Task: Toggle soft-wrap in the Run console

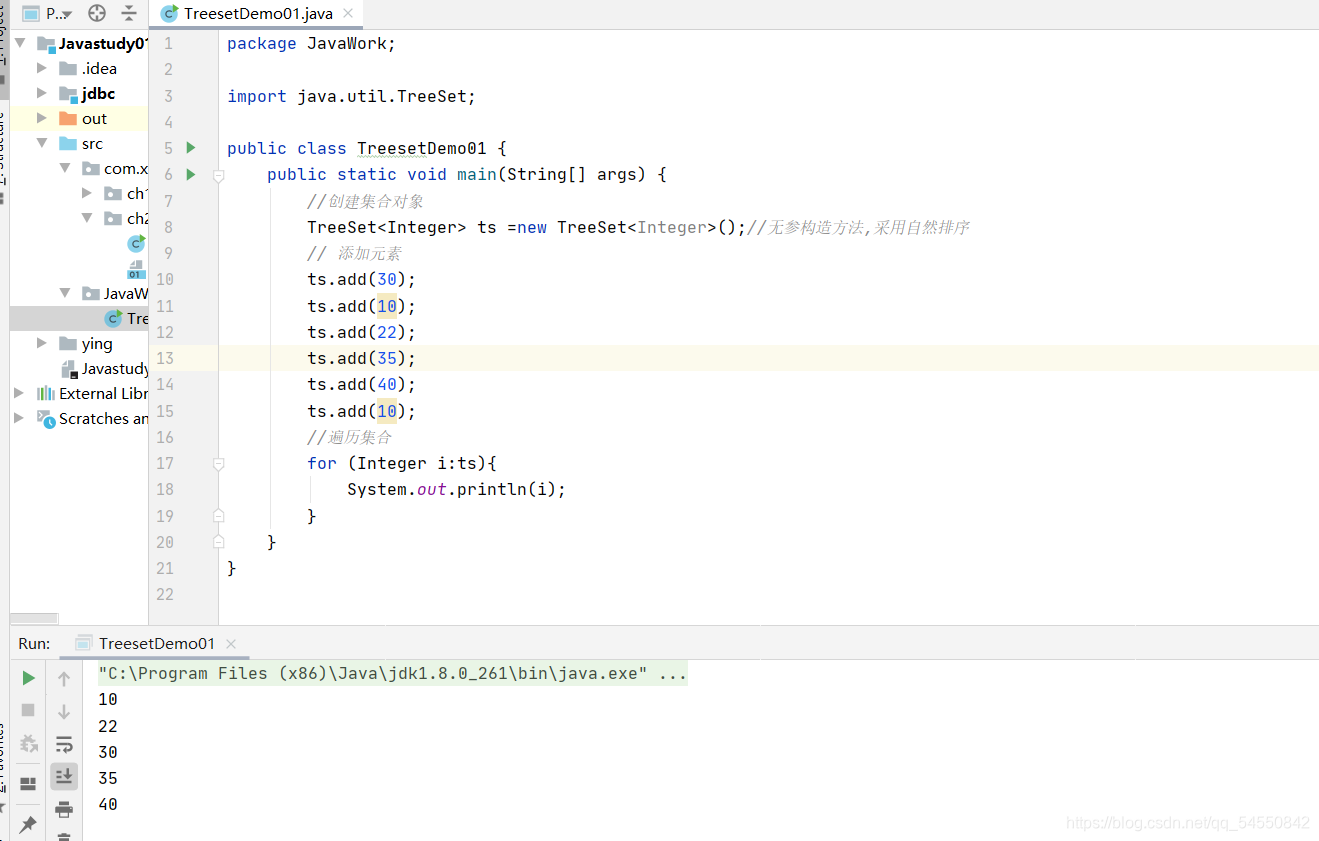Action: point(64,745)
